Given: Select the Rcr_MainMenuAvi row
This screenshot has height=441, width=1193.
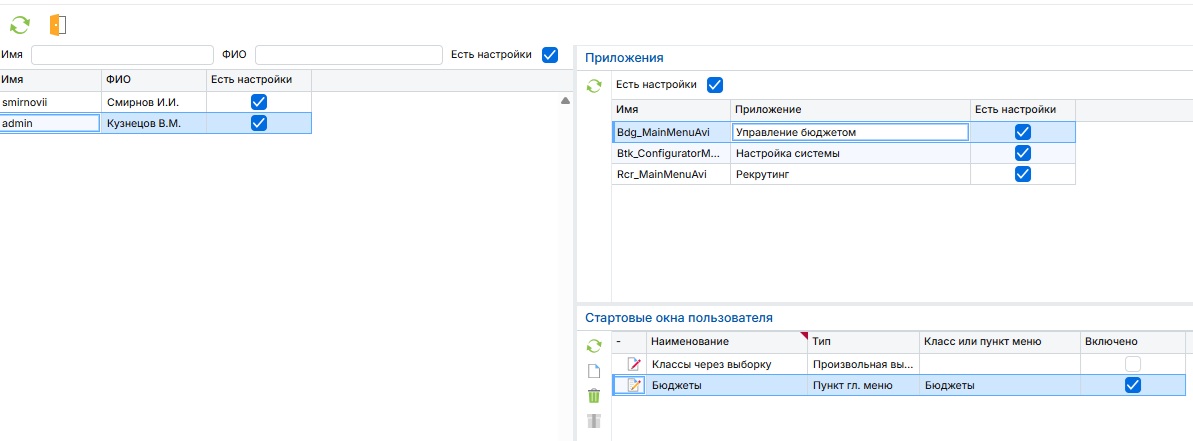Looking at the screenshot, I should pyautogui.click(x=844, y=174).
